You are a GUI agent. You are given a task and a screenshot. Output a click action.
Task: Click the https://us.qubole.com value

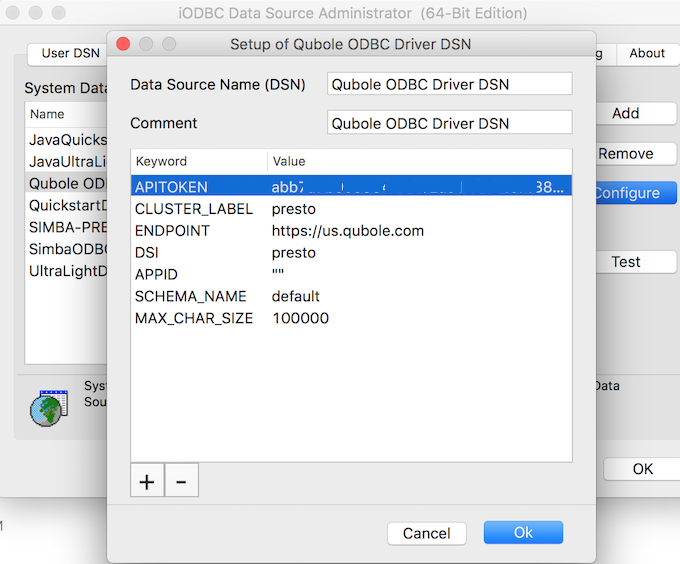click(x=348, y=231)
